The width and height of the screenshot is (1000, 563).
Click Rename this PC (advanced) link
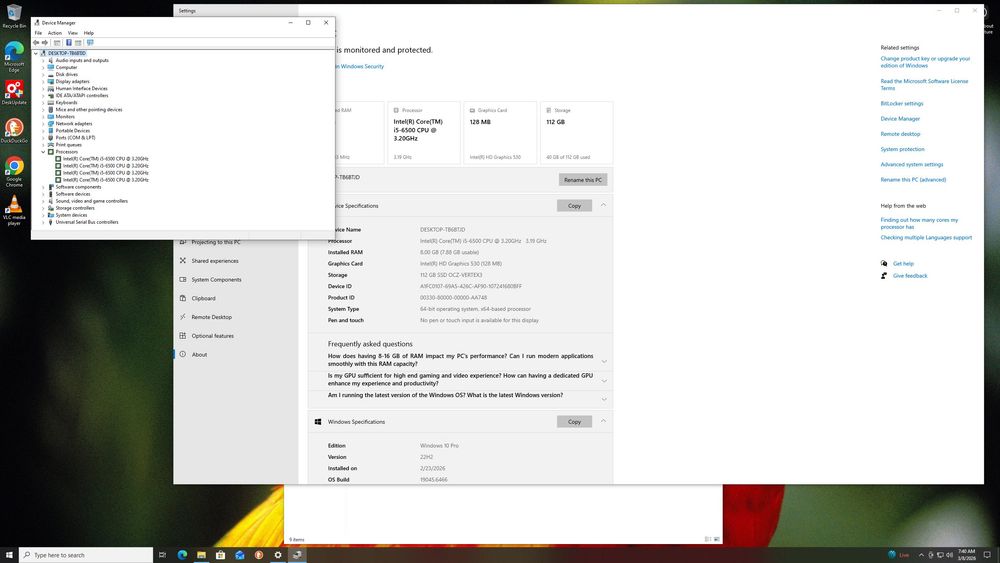[x=913, y=180]
